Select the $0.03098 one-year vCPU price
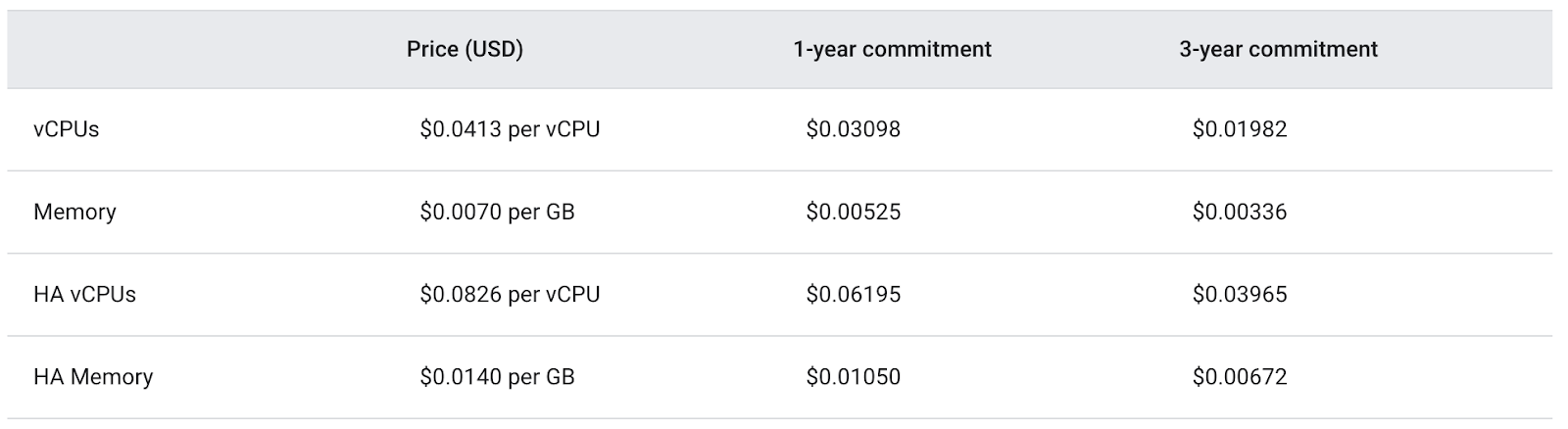 (853, 129)
